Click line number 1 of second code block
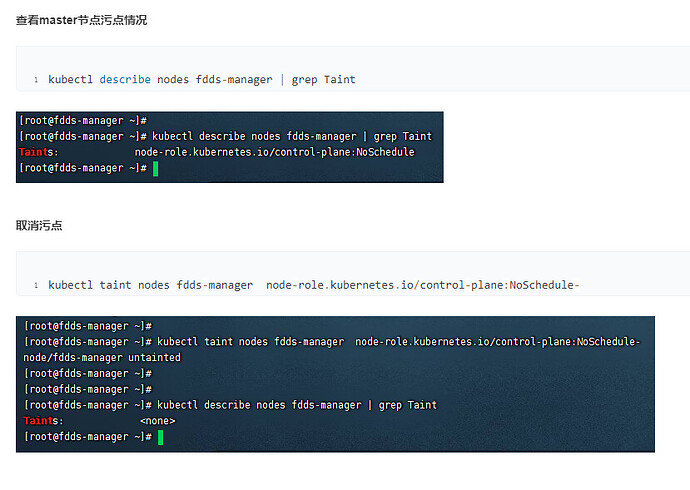The width and height of the screenshot is (690, 490). 36,286
